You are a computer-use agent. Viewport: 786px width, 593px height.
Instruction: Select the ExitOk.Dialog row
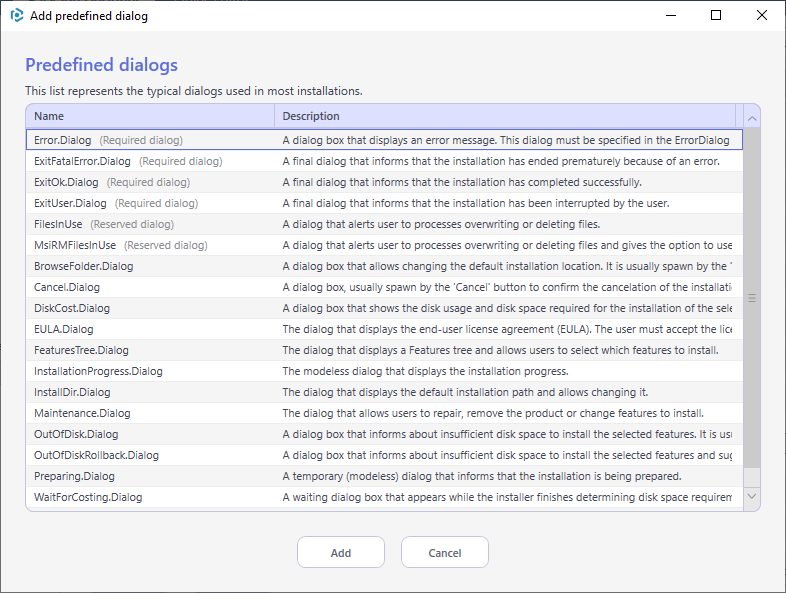(x=384, y=182)
